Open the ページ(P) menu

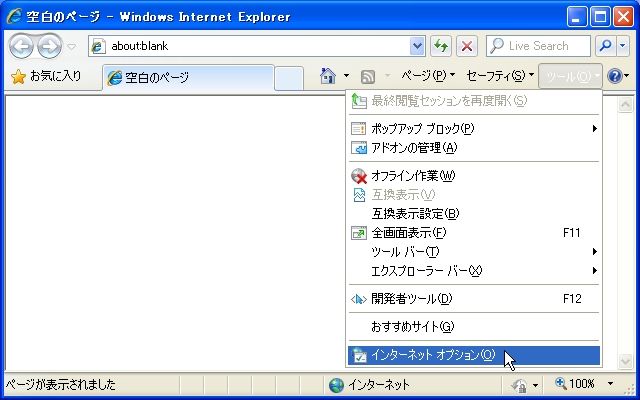coord(428,76)
